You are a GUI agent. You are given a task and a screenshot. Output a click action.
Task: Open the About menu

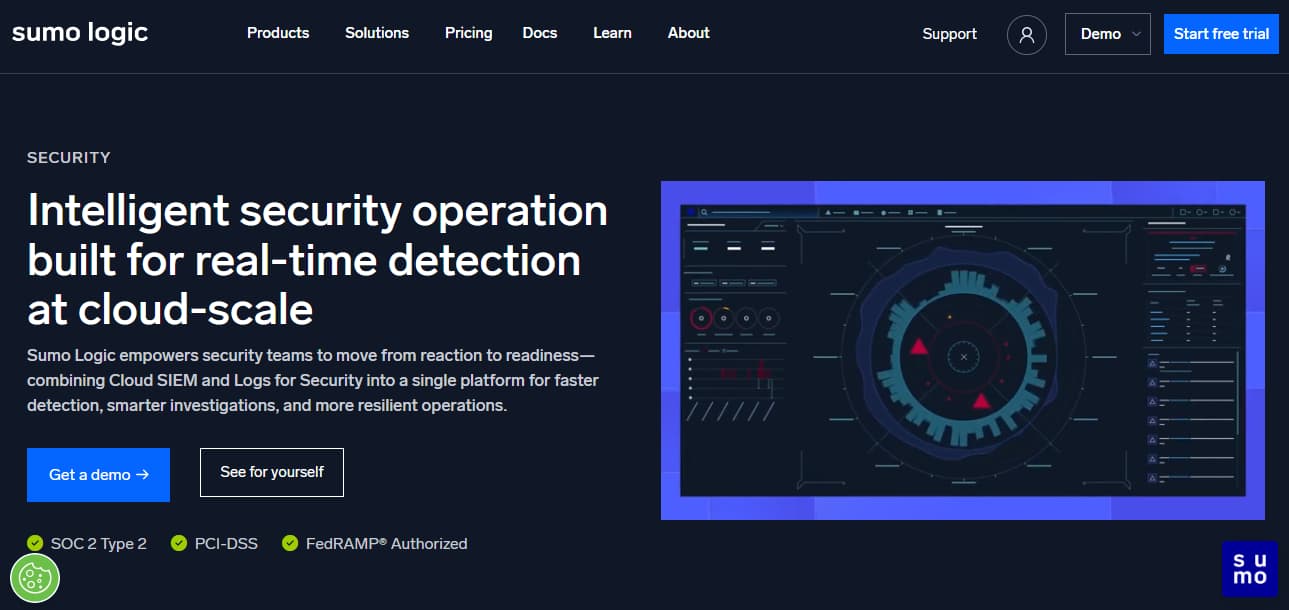click(689, 33)
